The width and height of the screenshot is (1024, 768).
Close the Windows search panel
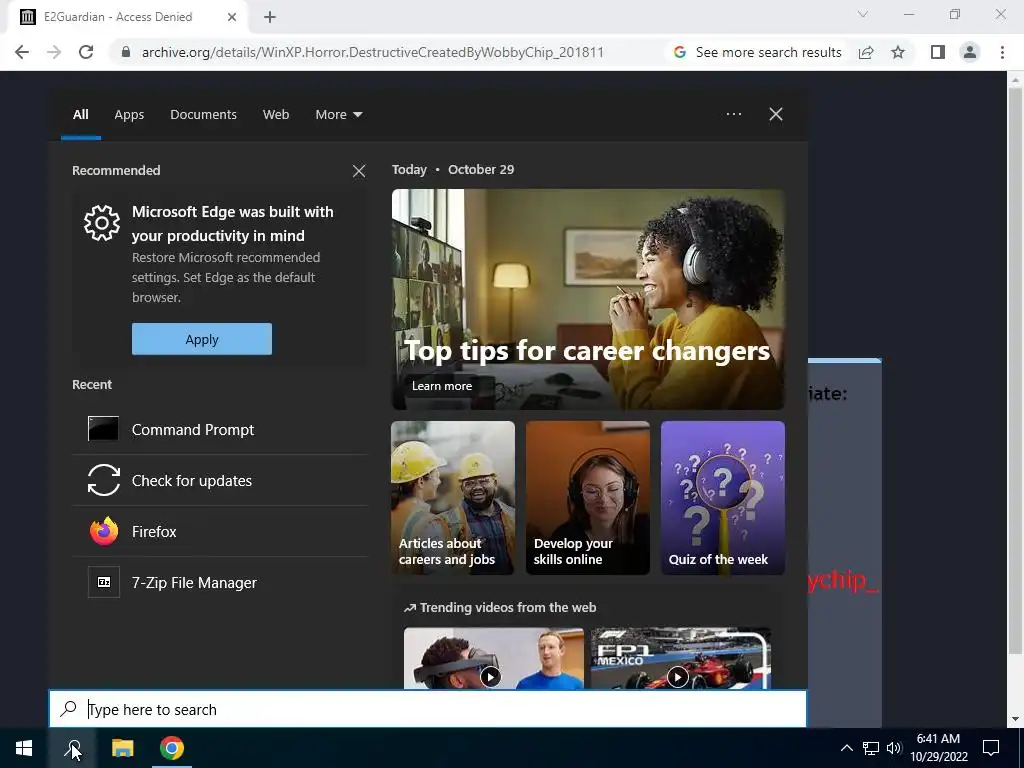(775, 114)
